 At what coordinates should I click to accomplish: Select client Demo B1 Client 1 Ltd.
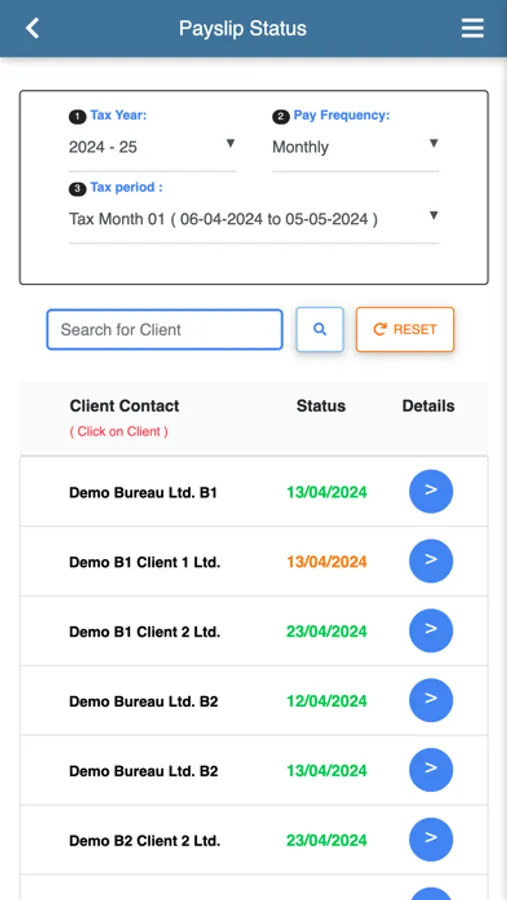(145, 562)
